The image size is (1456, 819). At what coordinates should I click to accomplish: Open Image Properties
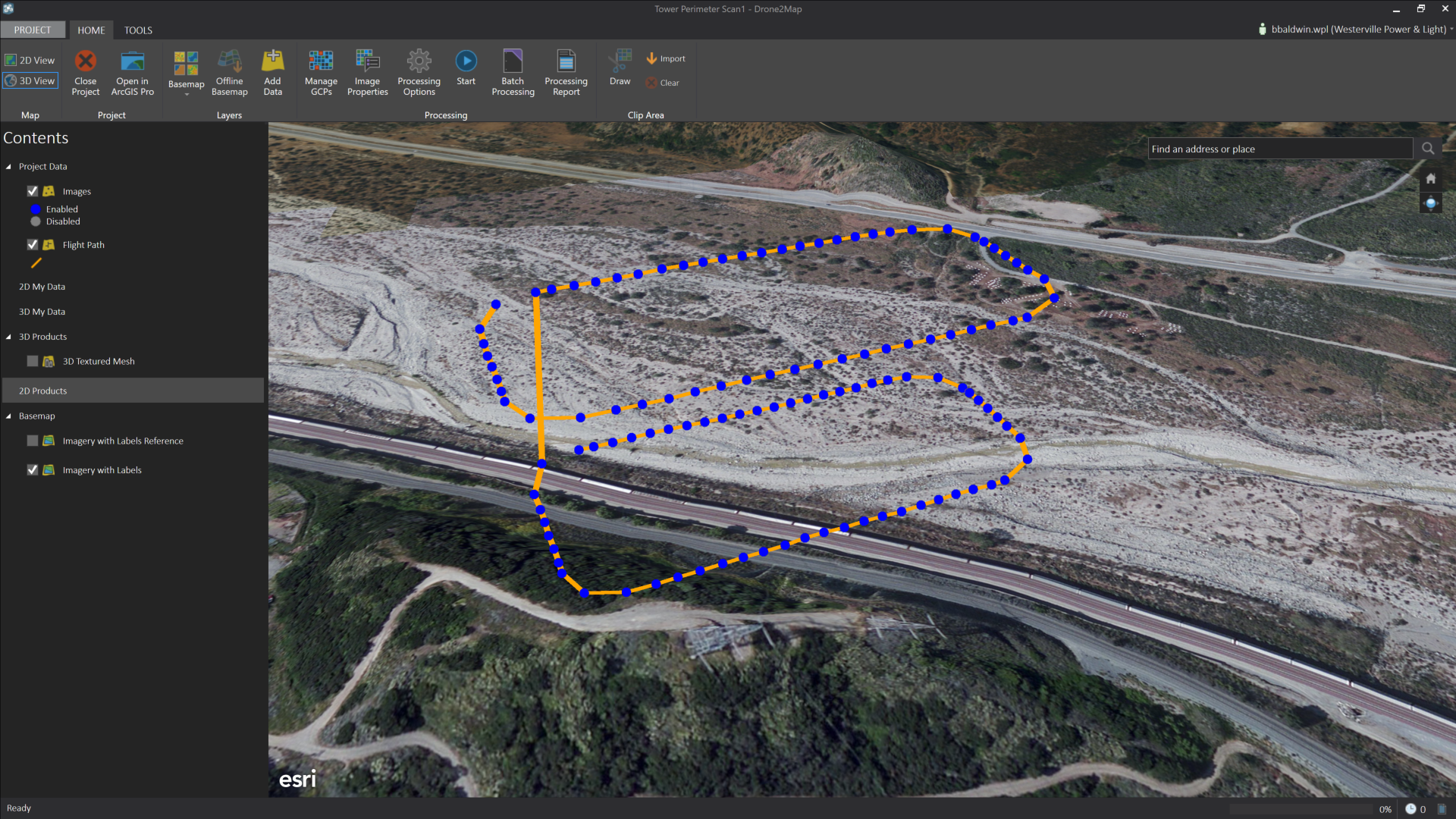coord(368,73)
